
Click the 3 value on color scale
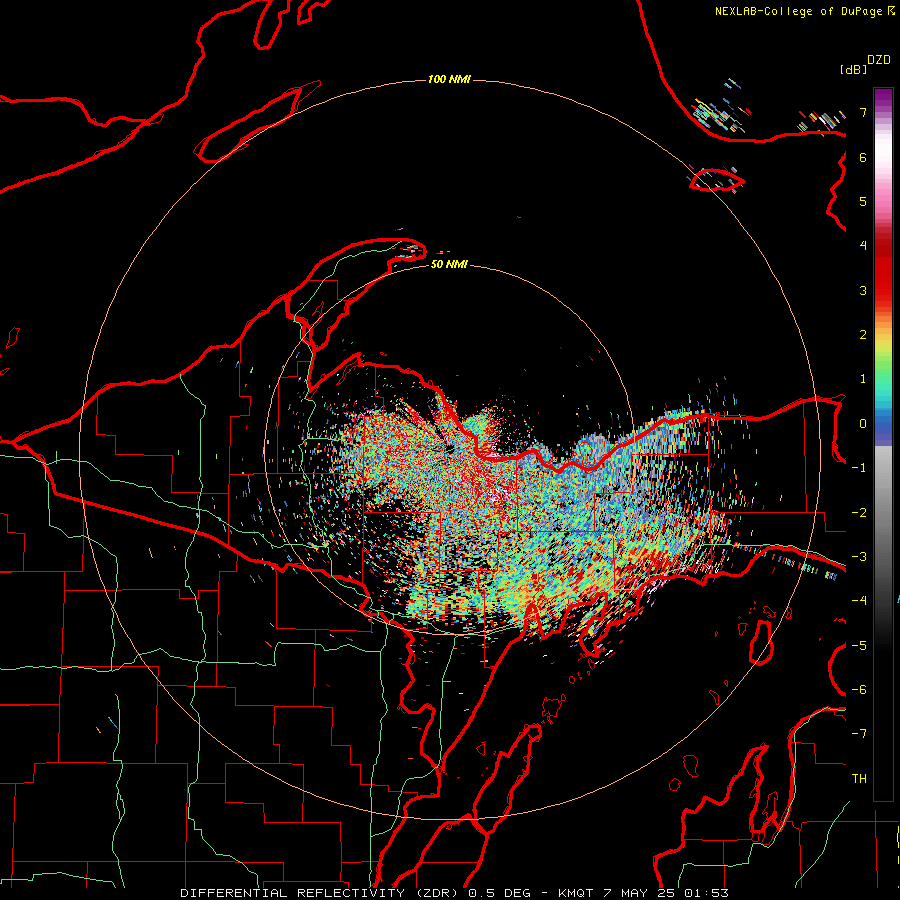point(863,290)
